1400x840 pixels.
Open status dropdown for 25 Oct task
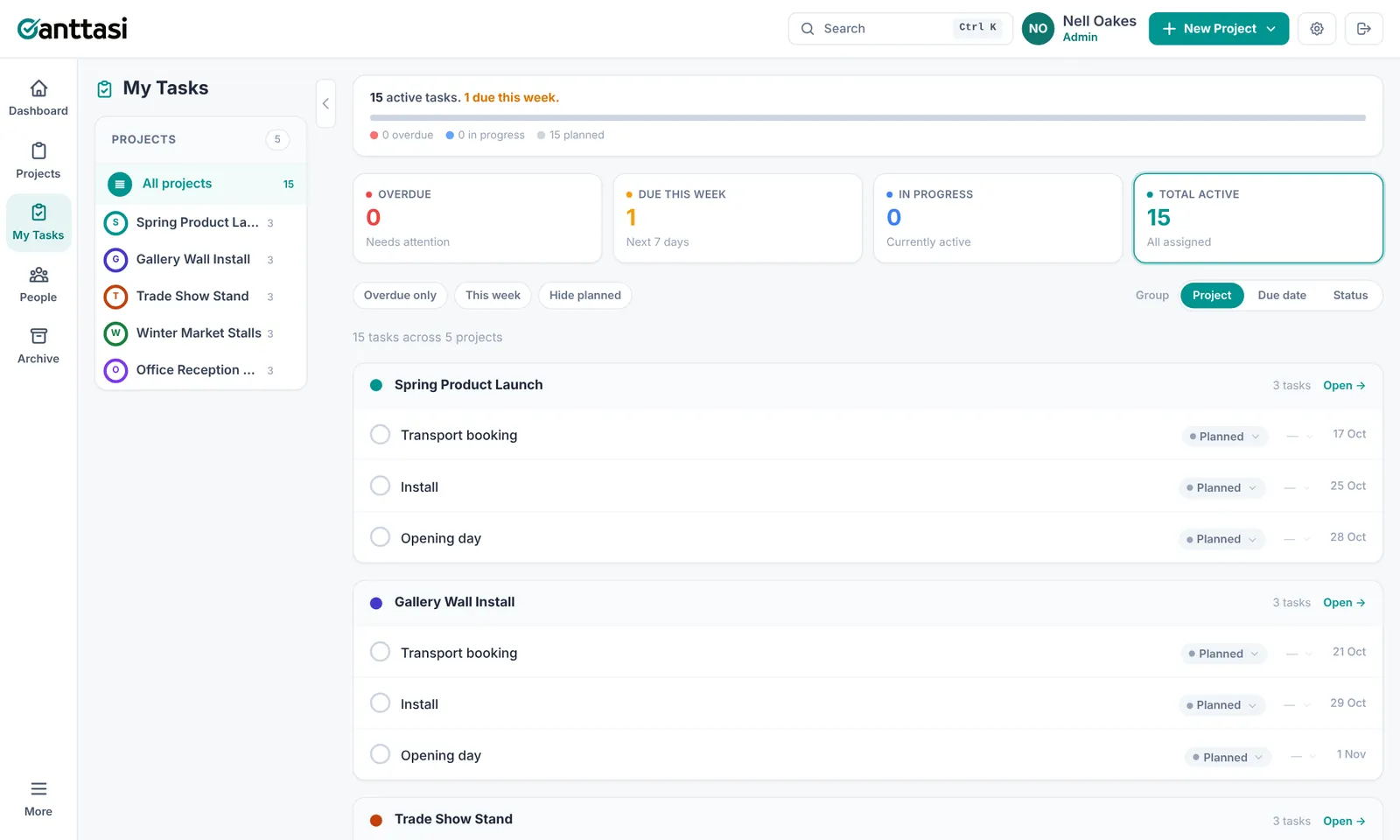click(x=1221, y=488)
